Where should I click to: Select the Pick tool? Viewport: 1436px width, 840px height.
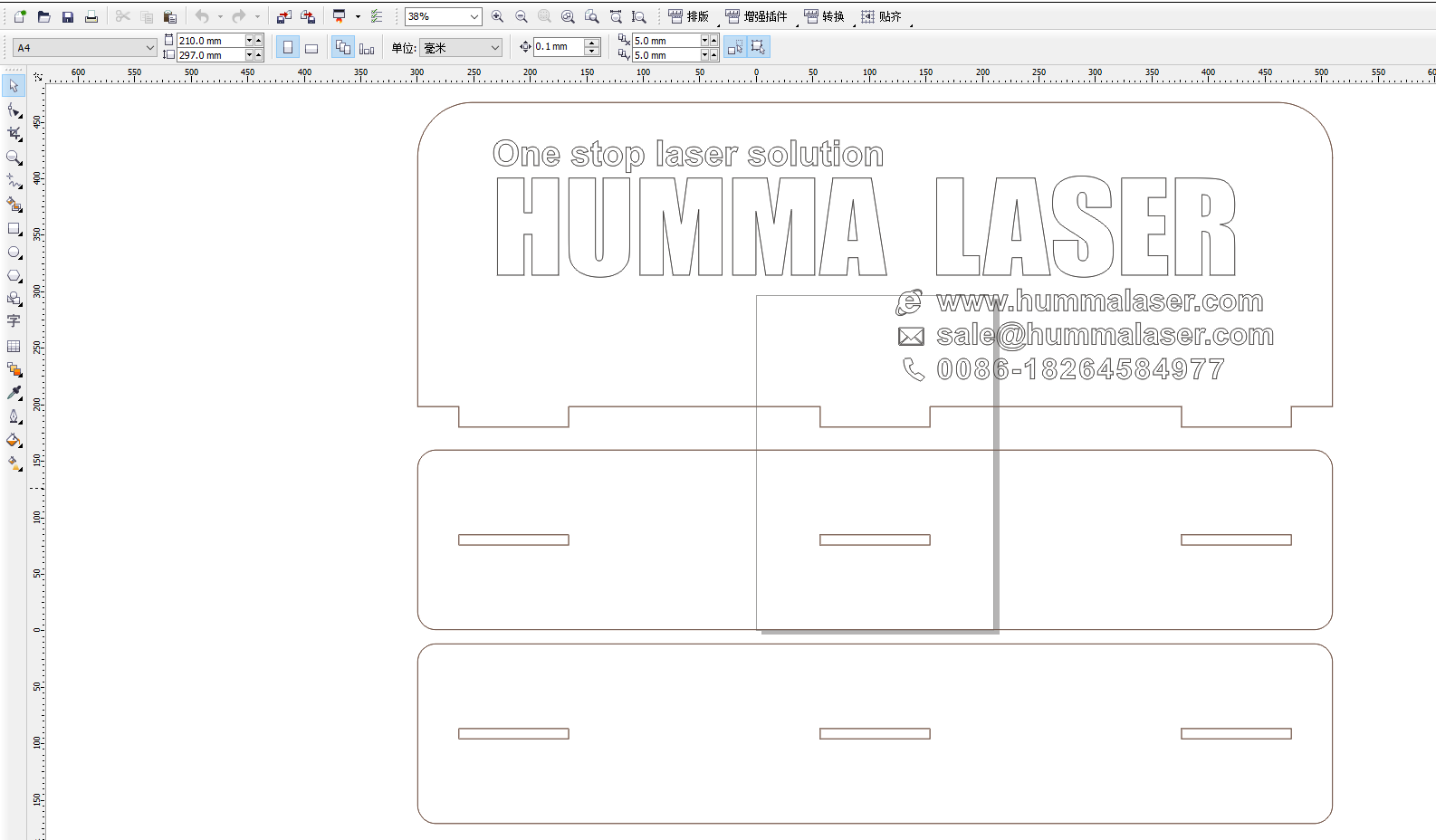pos(14,86)
